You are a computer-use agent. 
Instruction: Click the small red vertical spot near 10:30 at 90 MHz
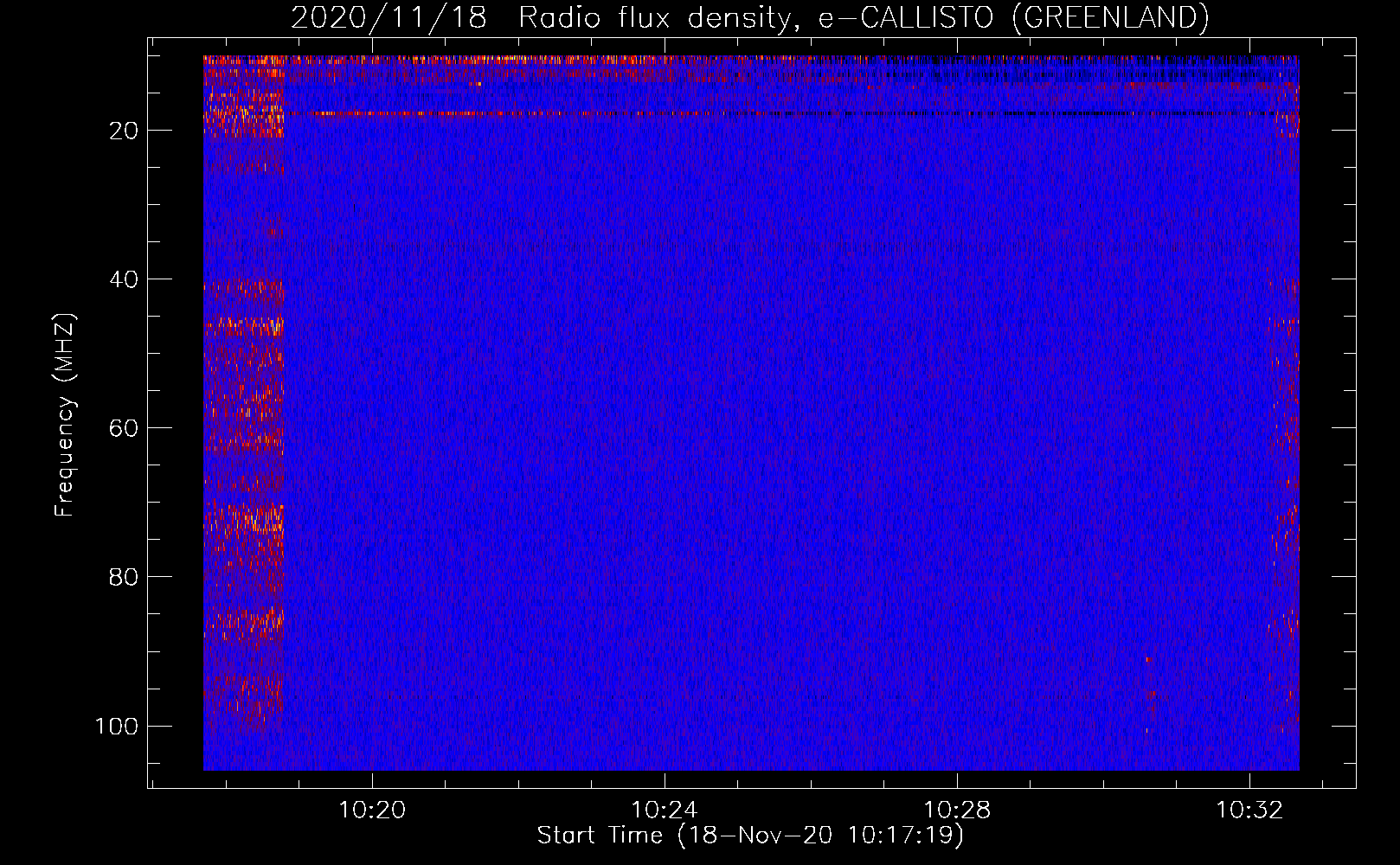pyautogui.click(x=1149, y=659)
